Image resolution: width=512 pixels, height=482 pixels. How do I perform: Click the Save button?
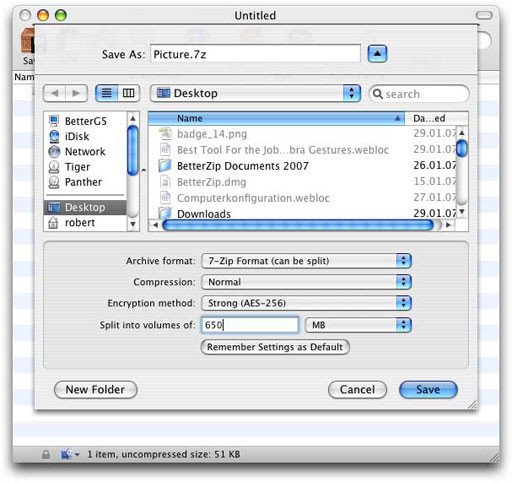coord(428,390)
